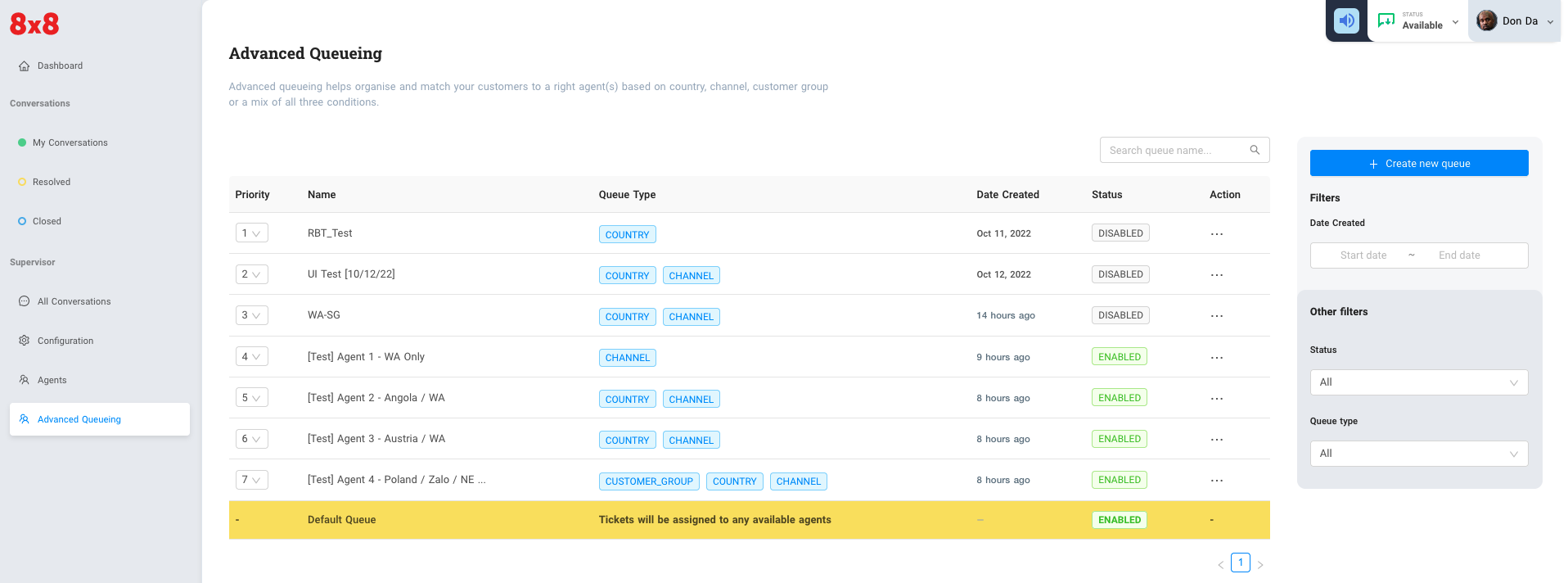The width and height of the screenshot is (1568, 583).
Task: Click the Don Da profile avatar
Action: [x=1487, y=21]
